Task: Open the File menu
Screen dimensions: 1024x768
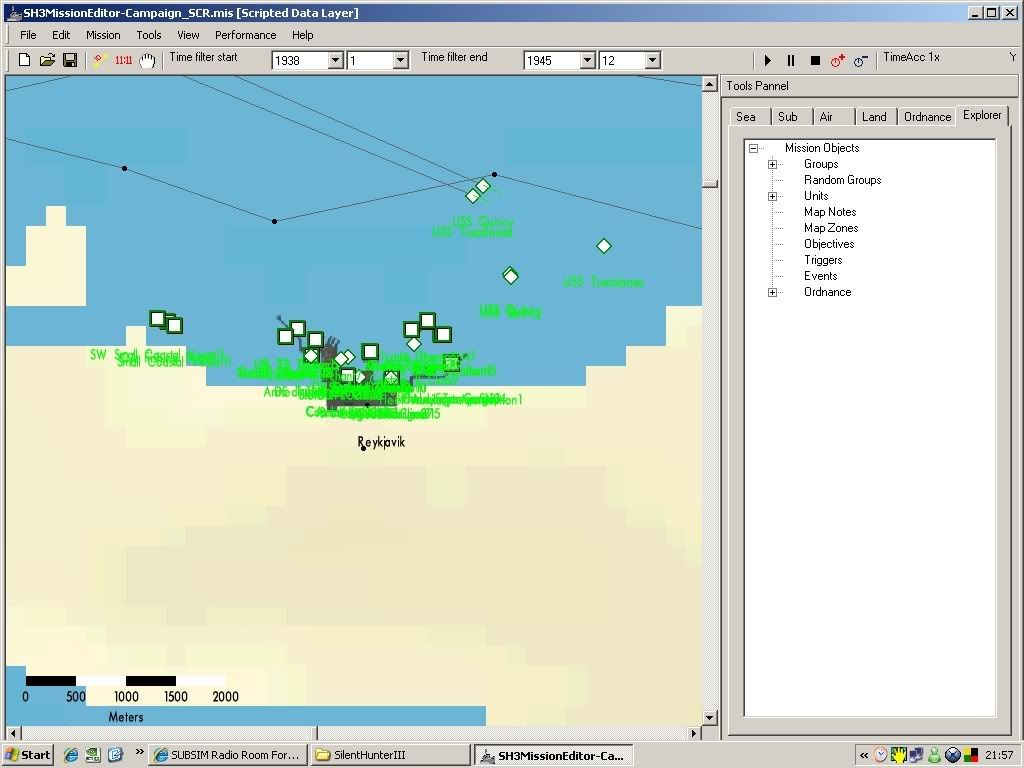Action: [x=28, y=35]
